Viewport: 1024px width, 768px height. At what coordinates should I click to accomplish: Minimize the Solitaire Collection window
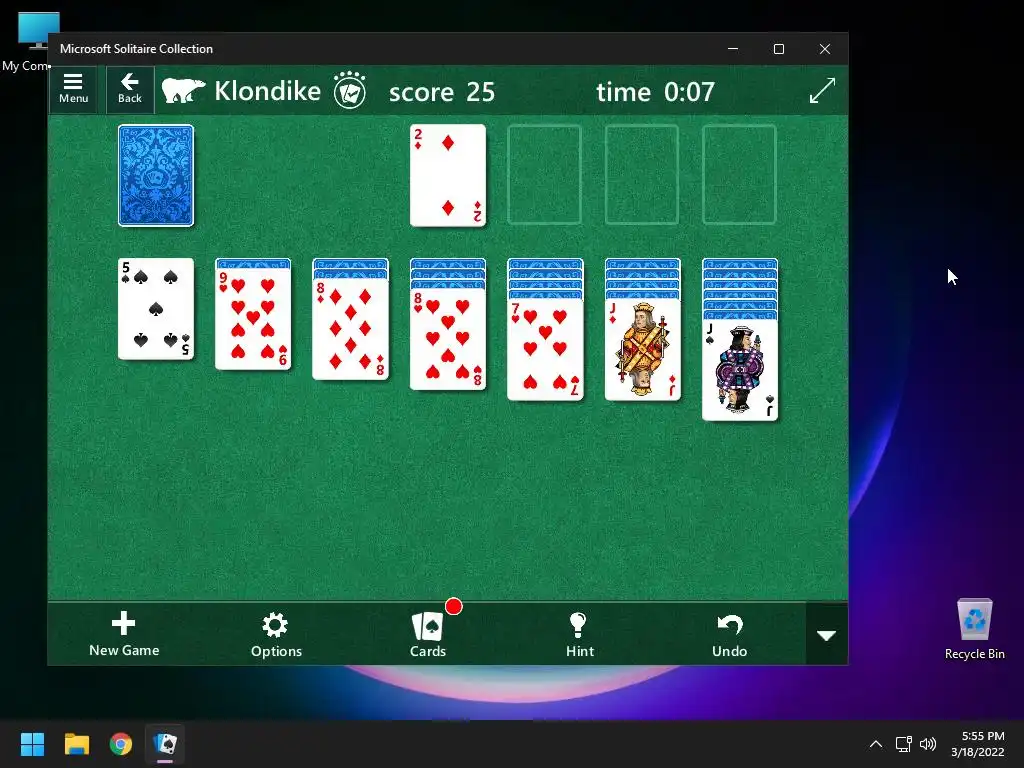[733, 49]
